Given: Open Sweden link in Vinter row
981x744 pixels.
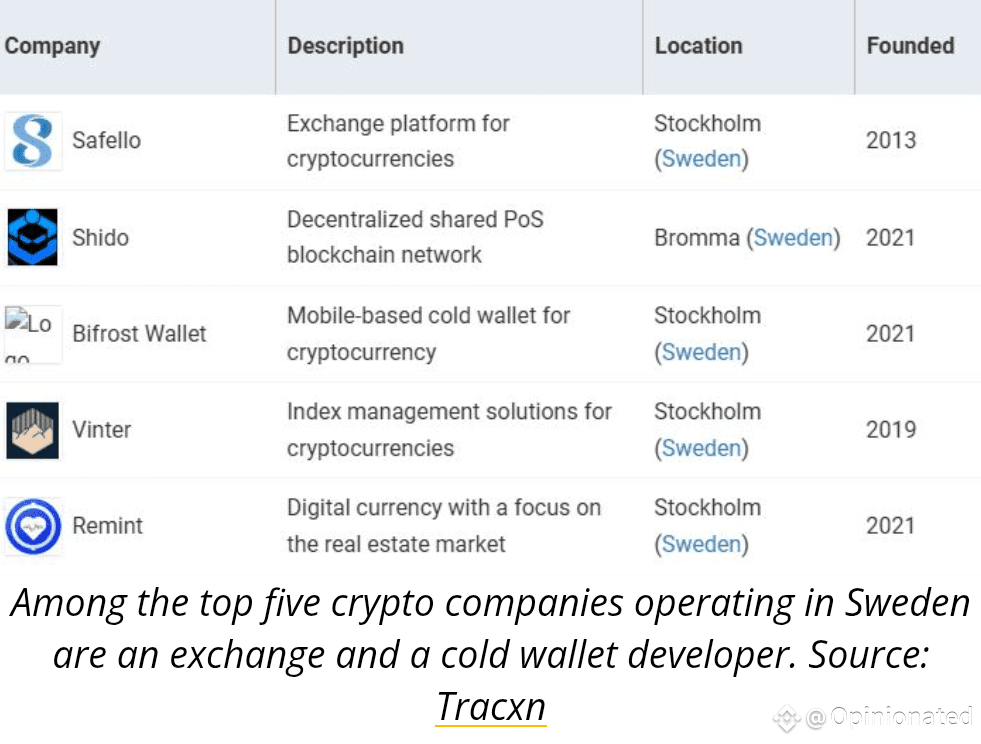Looking at the screenshot, I should point(701,448).
